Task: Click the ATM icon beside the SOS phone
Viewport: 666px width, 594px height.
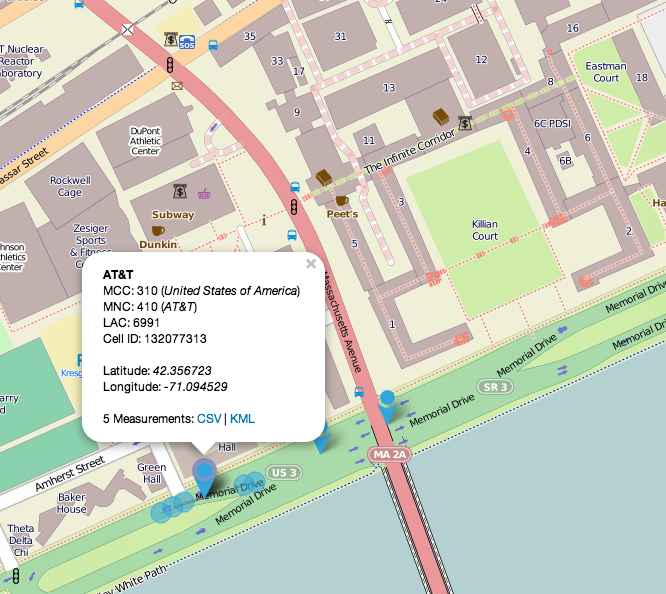Action: [171, 39]
